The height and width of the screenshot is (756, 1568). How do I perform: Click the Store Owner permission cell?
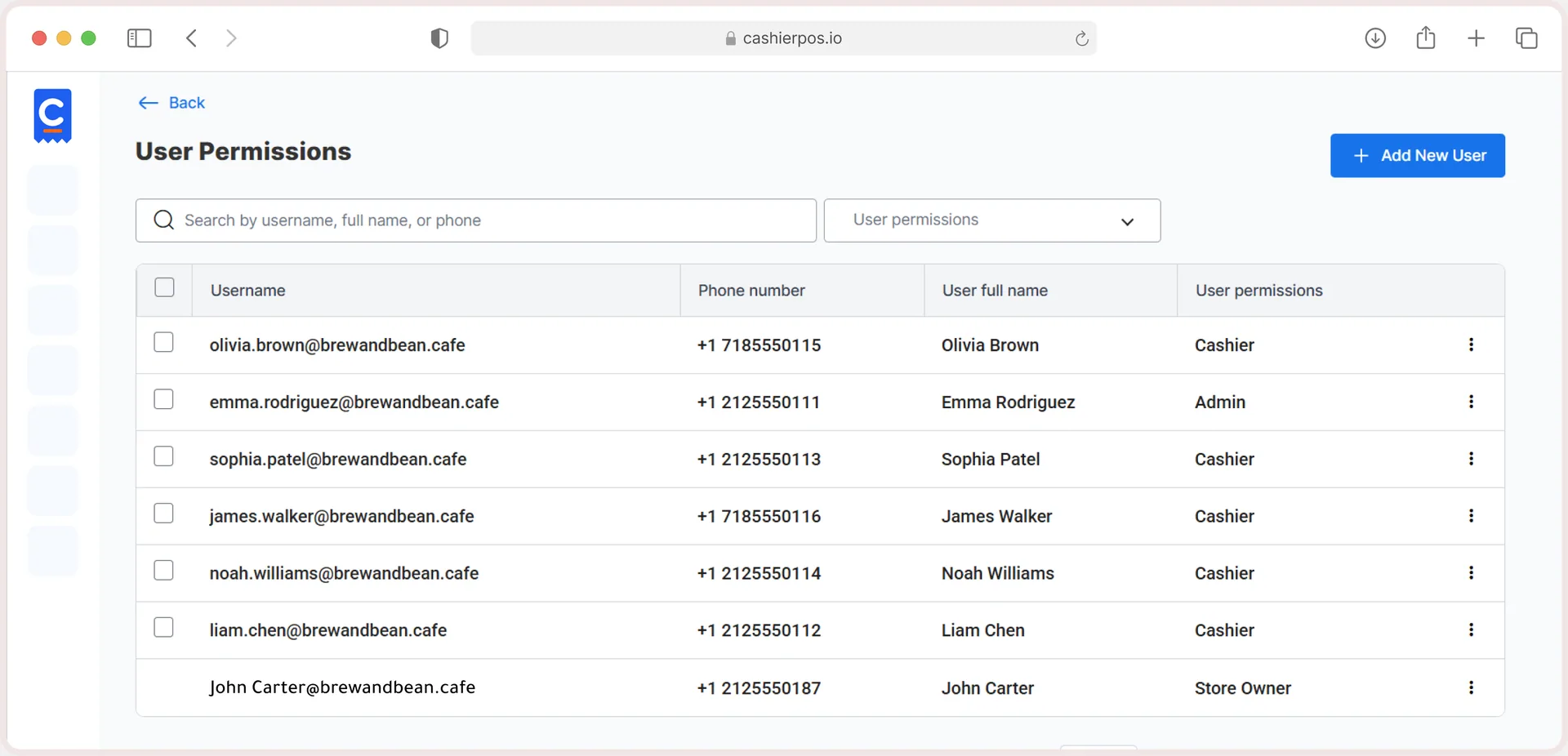(1243, 688)
